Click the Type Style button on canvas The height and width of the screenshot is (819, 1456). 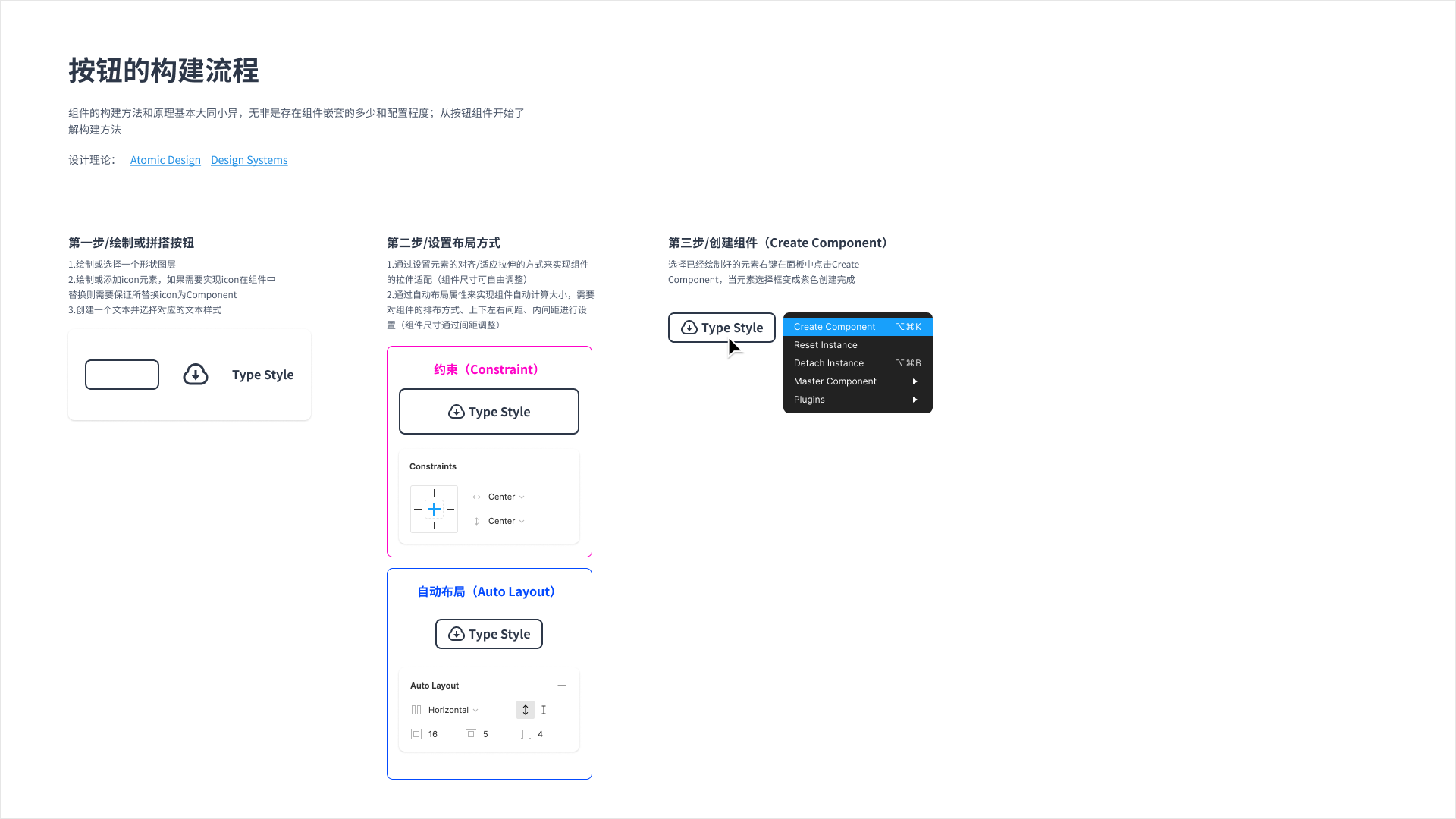click(x=721, y=327)
